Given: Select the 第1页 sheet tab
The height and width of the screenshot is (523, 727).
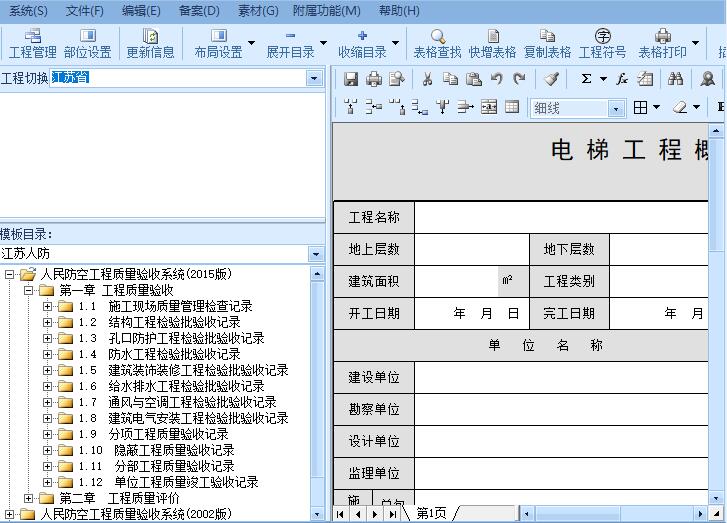Looking at the screenshot, I should click(x=431, y=513).
